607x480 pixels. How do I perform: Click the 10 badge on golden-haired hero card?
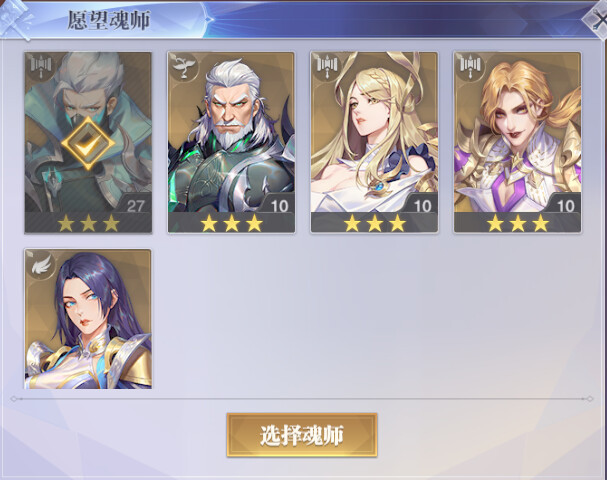566,206
